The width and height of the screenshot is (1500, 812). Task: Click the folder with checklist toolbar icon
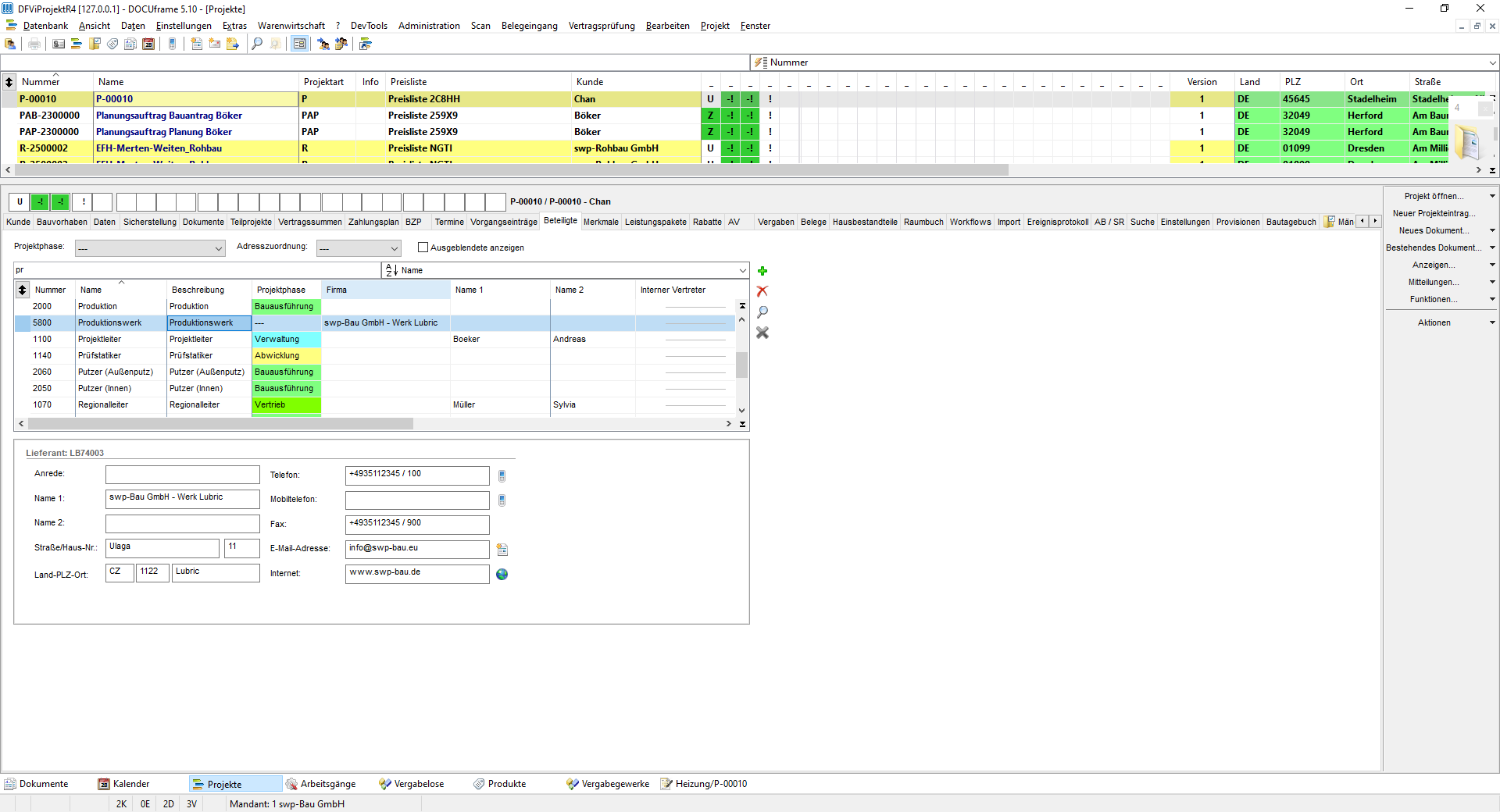tap(95, 44)
